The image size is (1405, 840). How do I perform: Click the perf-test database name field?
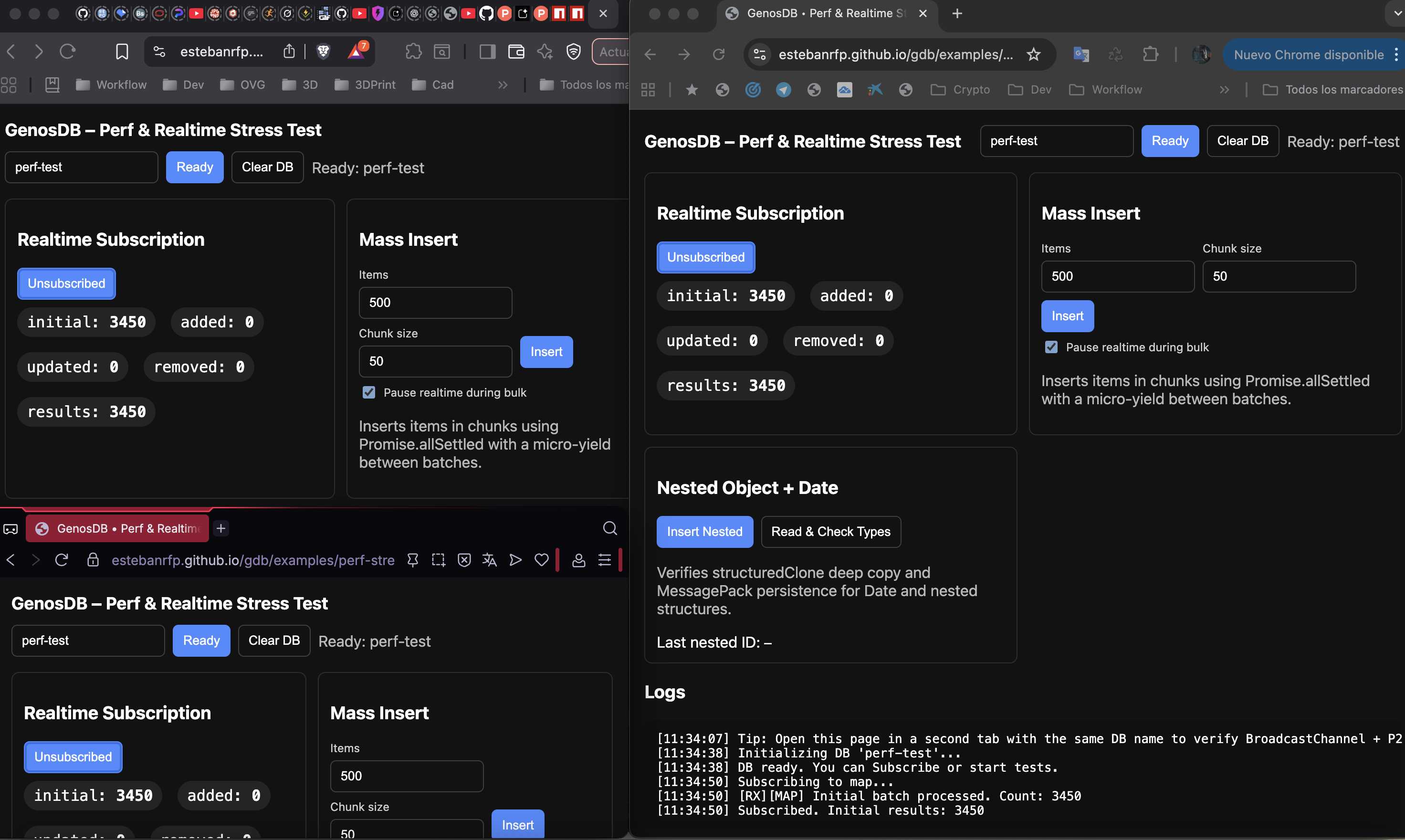[x=1056, y=140]
